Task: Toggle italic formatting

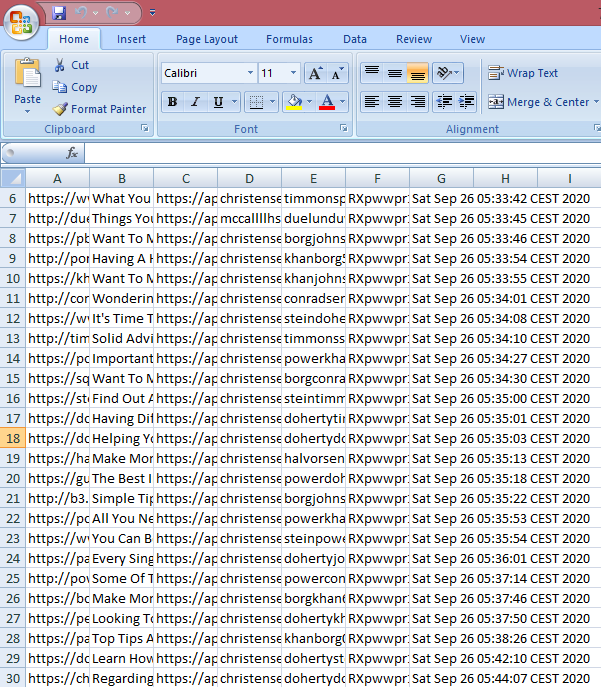Action: [195, 102]
